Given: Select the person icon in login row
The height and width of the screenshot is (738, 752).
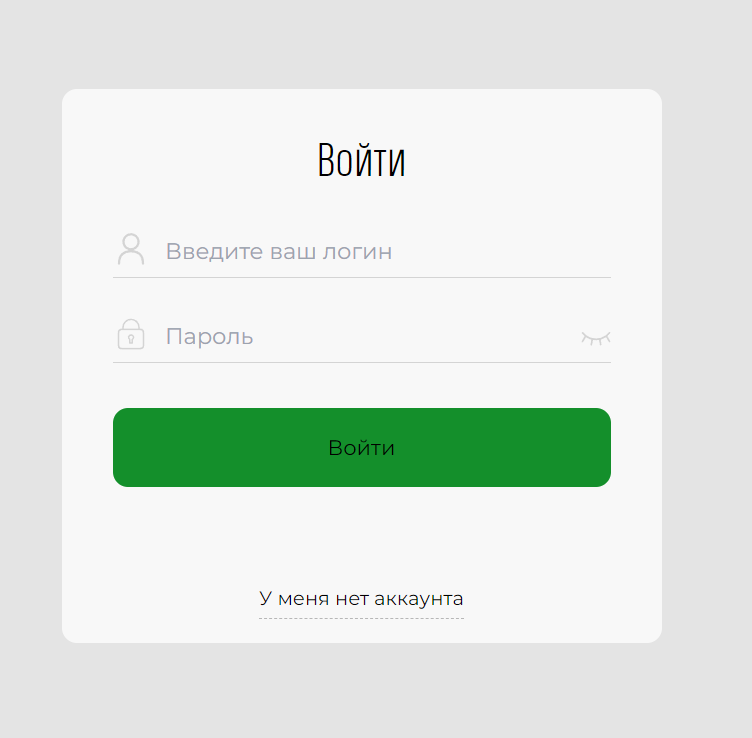Looking at the screenshot, I should pyautogui.click(x=131, y=249).
